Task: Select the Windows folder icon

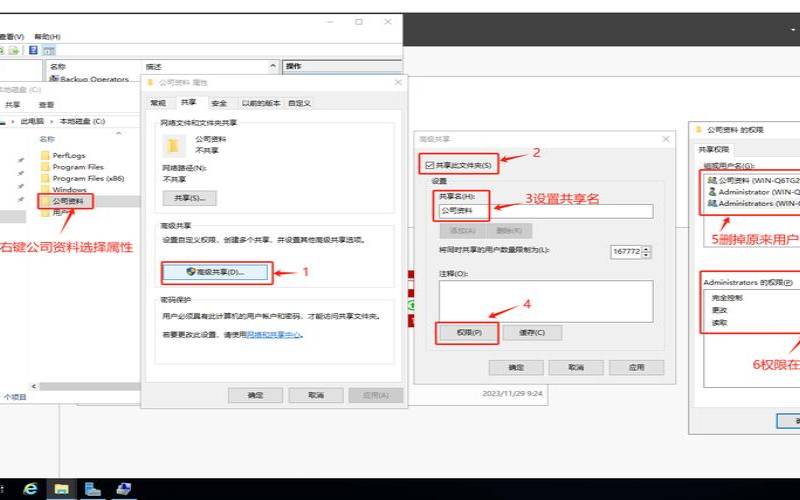Action: click(x=45, y=189)
